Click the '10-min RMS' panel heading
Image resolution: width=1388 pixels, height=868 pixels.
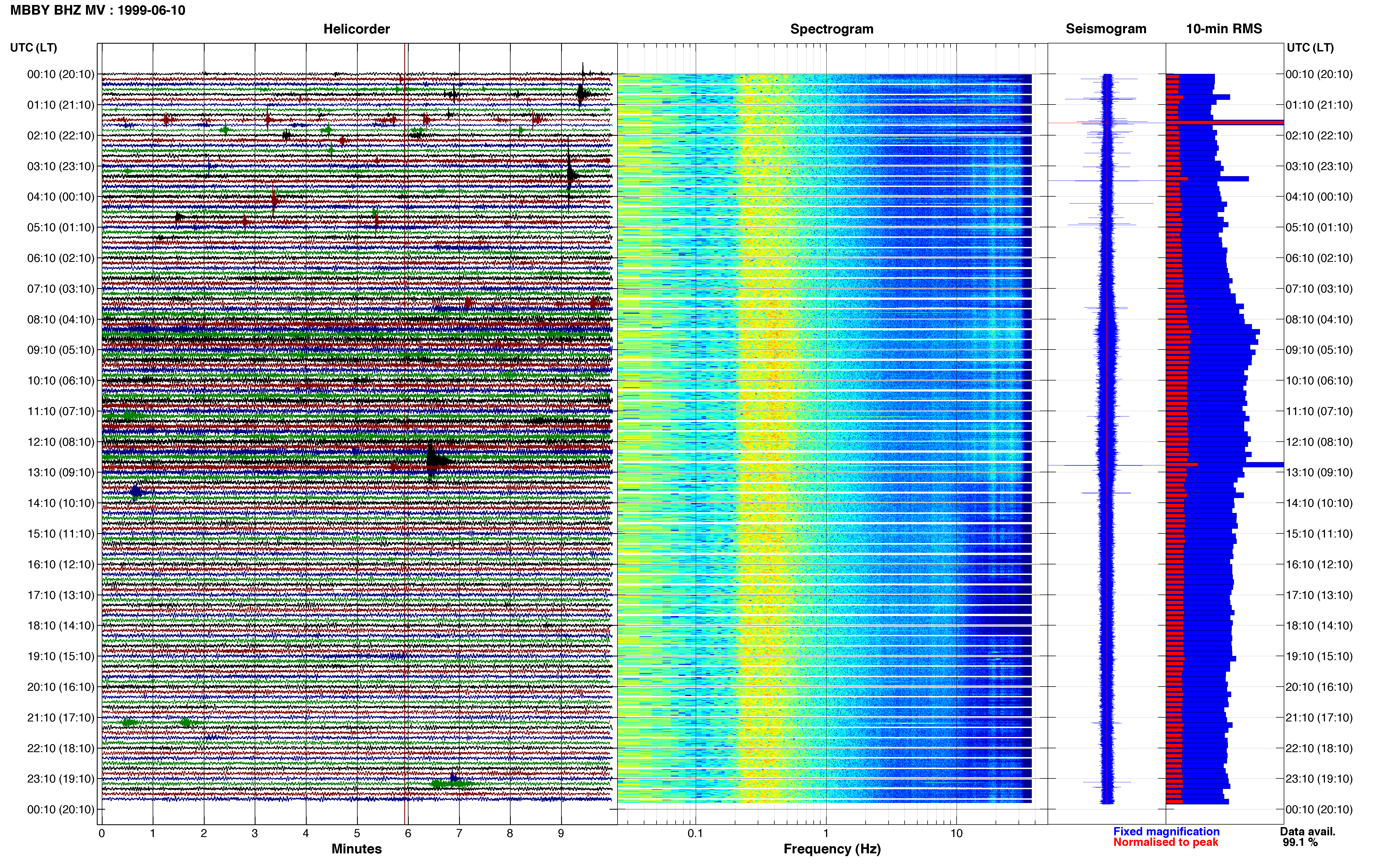click(x=1224, y=29)
